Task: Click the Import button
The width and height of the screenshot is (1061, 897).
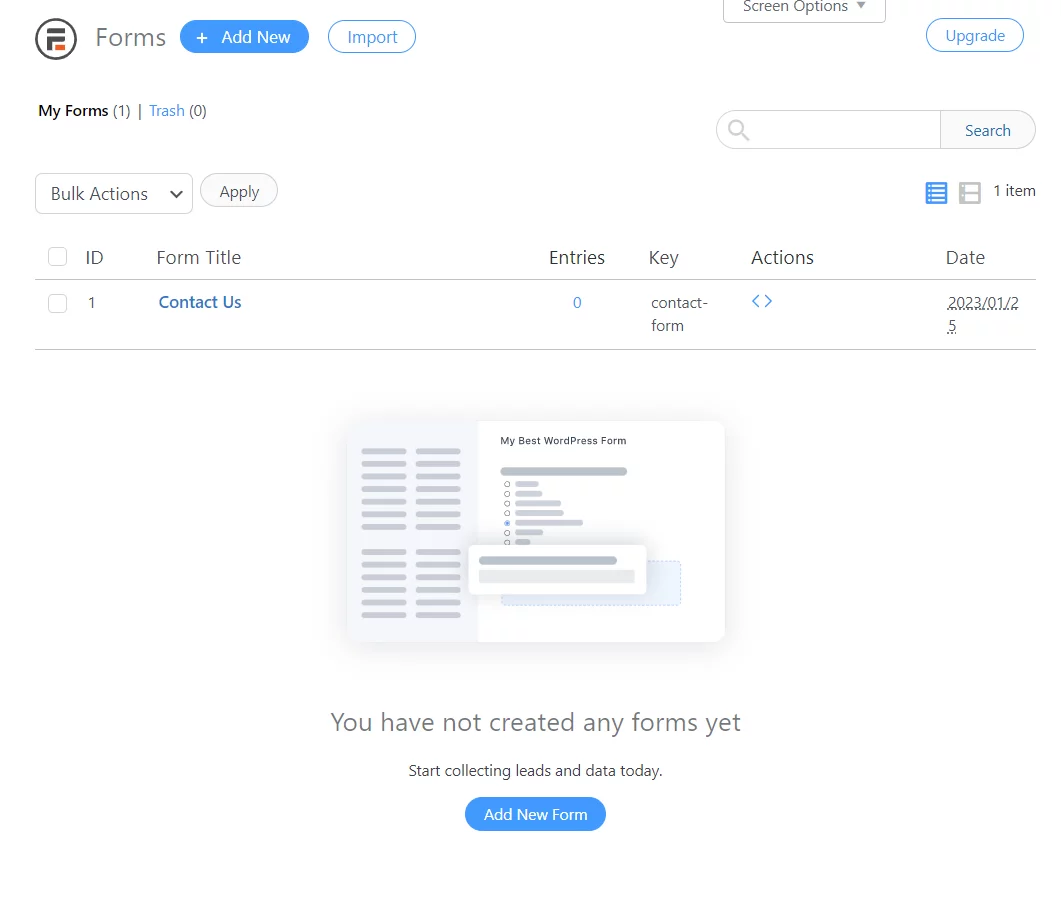Action: (371, 37)
